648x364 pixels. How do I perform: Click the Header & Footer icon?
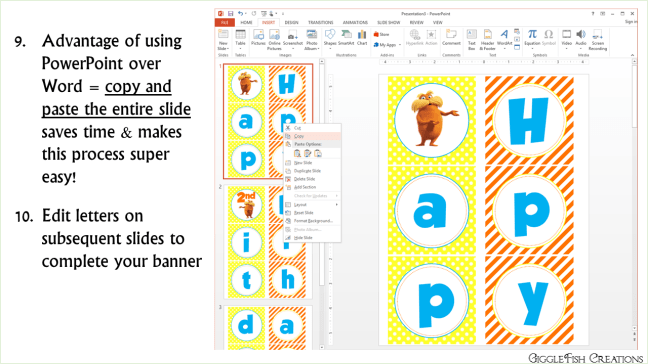coord(488,35)
